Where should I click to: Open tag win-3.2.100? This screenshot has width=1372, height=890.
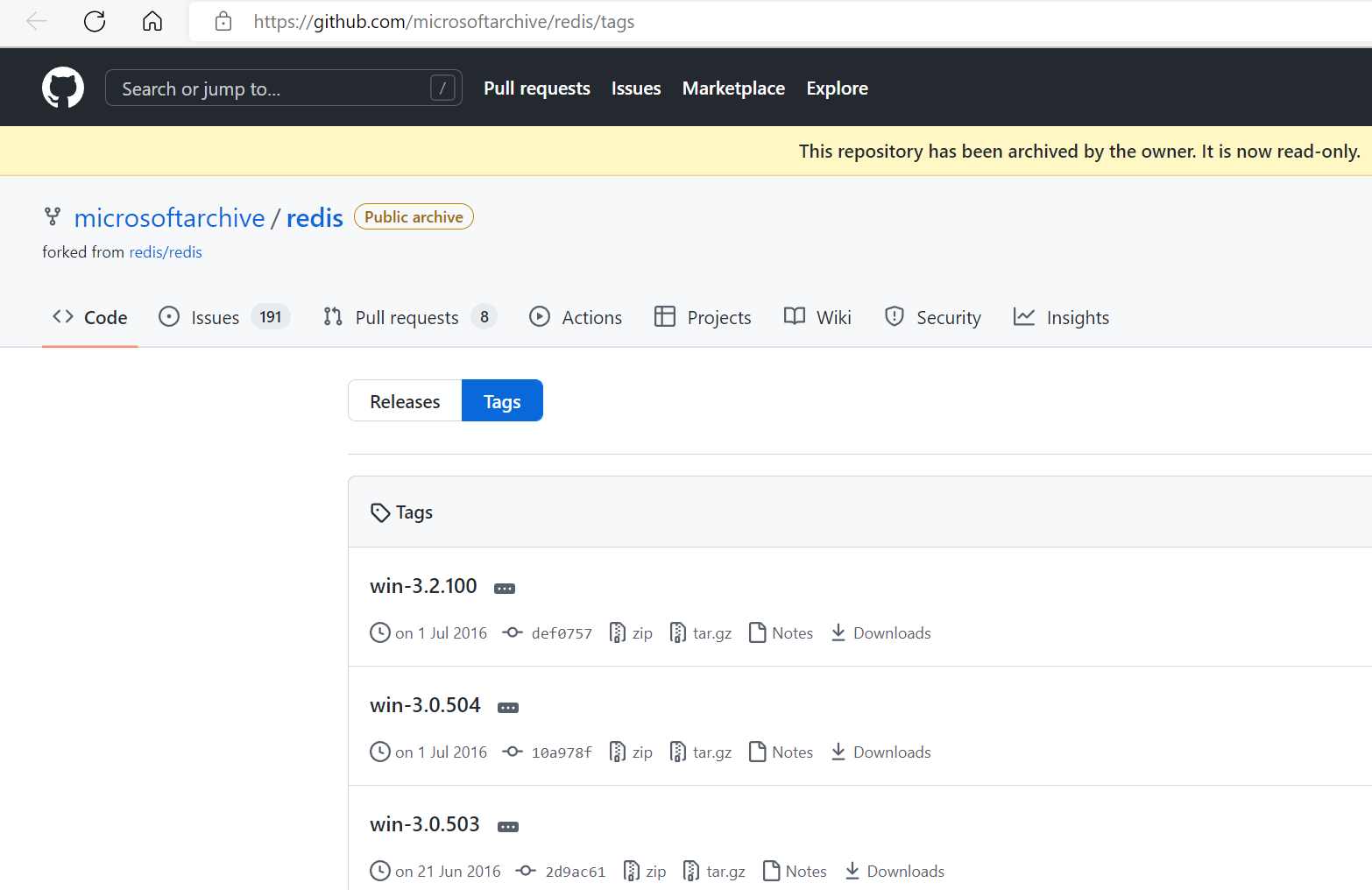point(423,586)
